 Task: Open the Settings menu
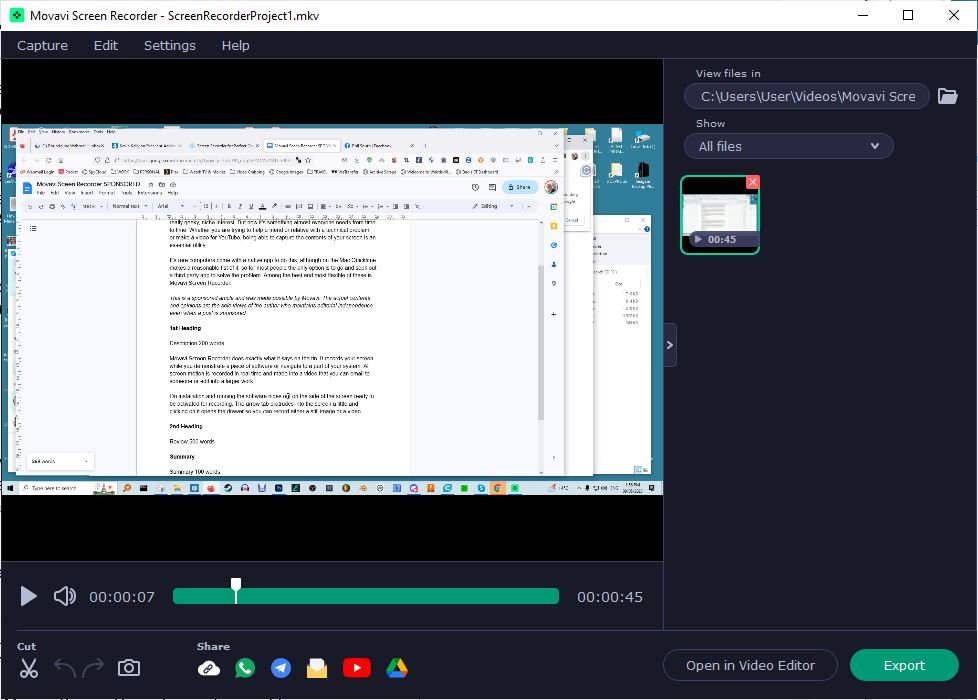tap(169, 45)
